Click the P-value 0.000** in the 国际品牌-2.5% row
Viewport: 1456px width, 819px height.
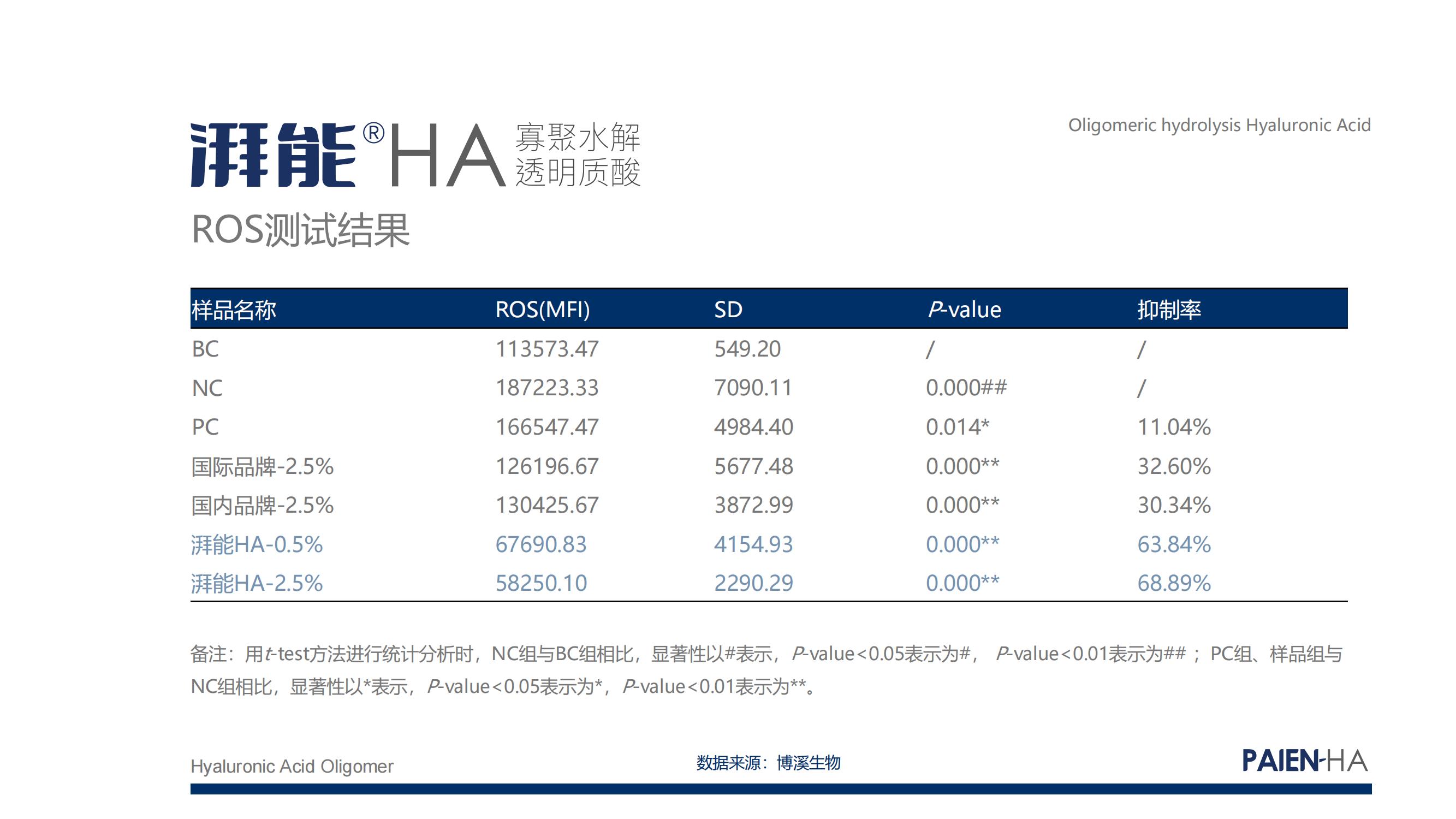point(962,466)
